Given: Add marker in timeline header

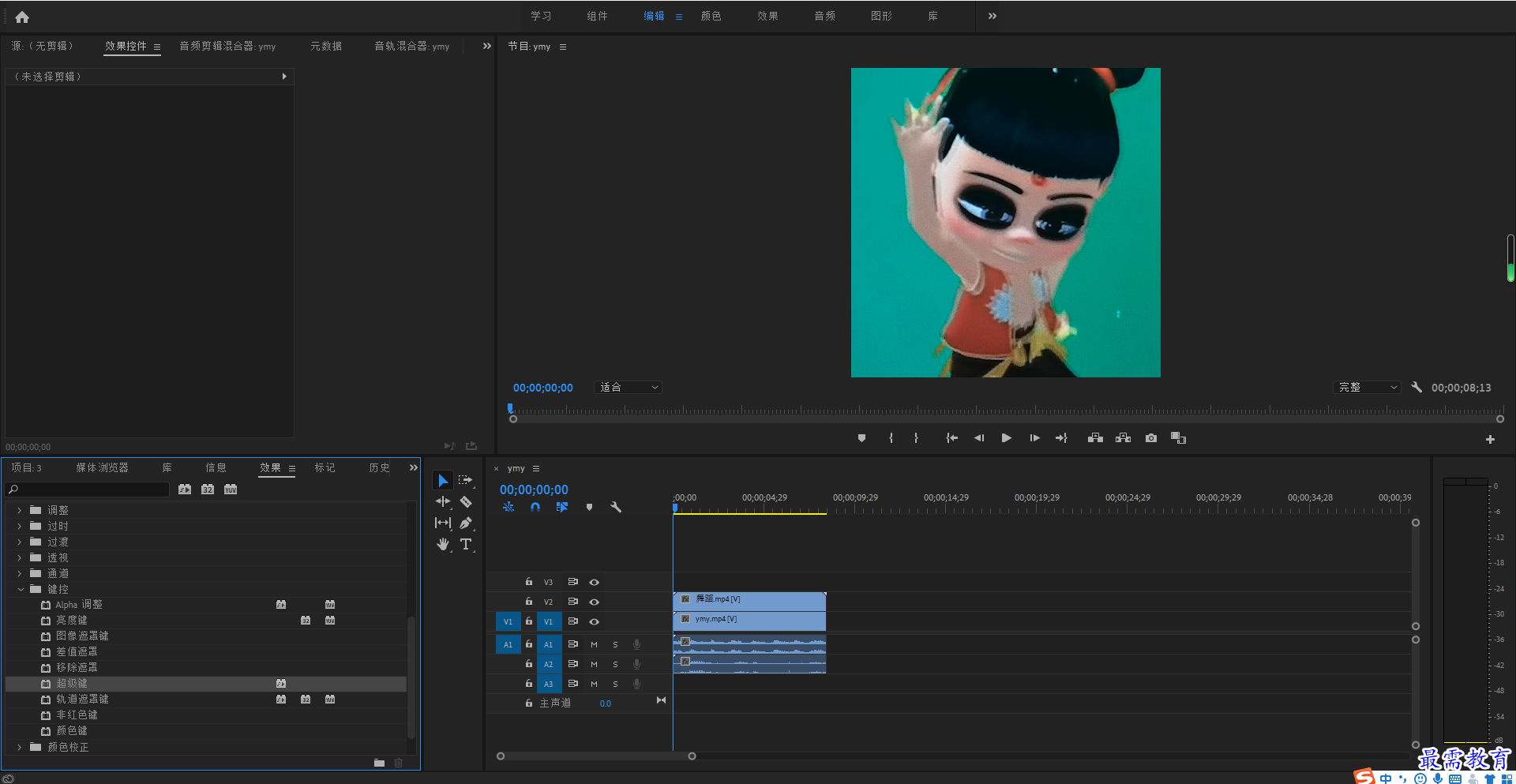Looking at the screenshot, I should [x=589, y=507].
